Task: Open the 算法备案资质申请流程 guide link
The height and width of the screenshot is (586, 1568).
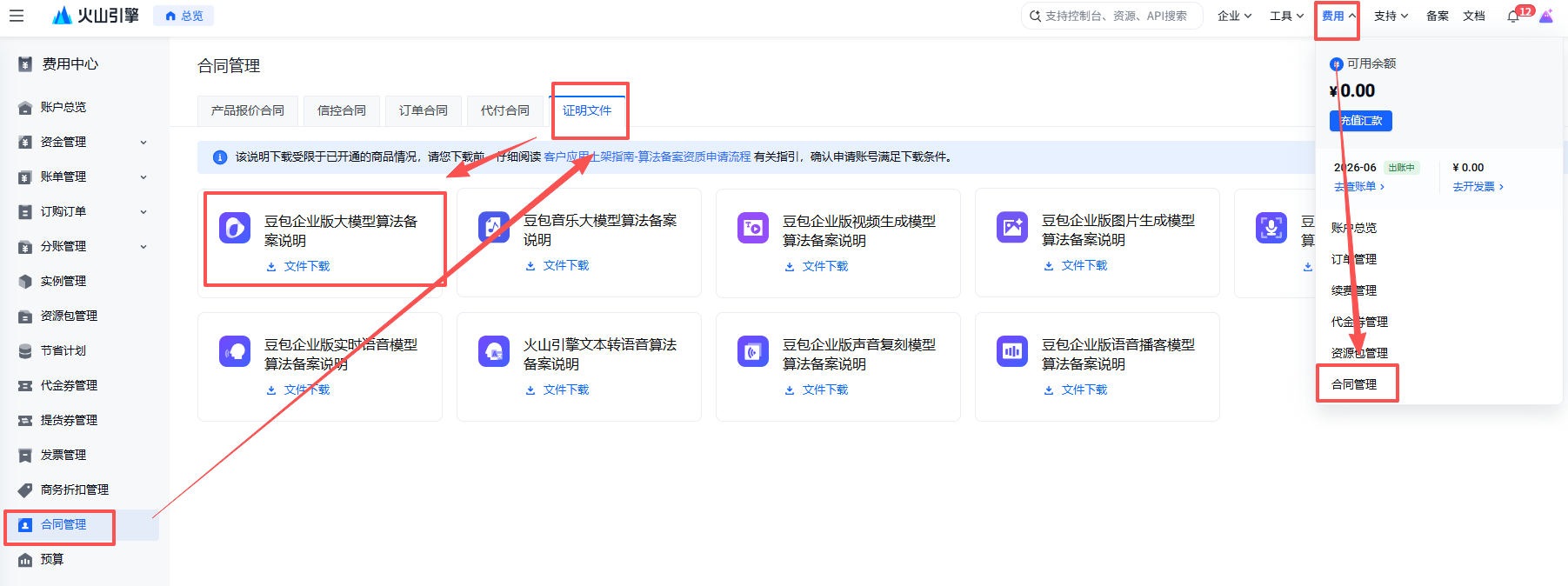Action: (x=647, y=156)
